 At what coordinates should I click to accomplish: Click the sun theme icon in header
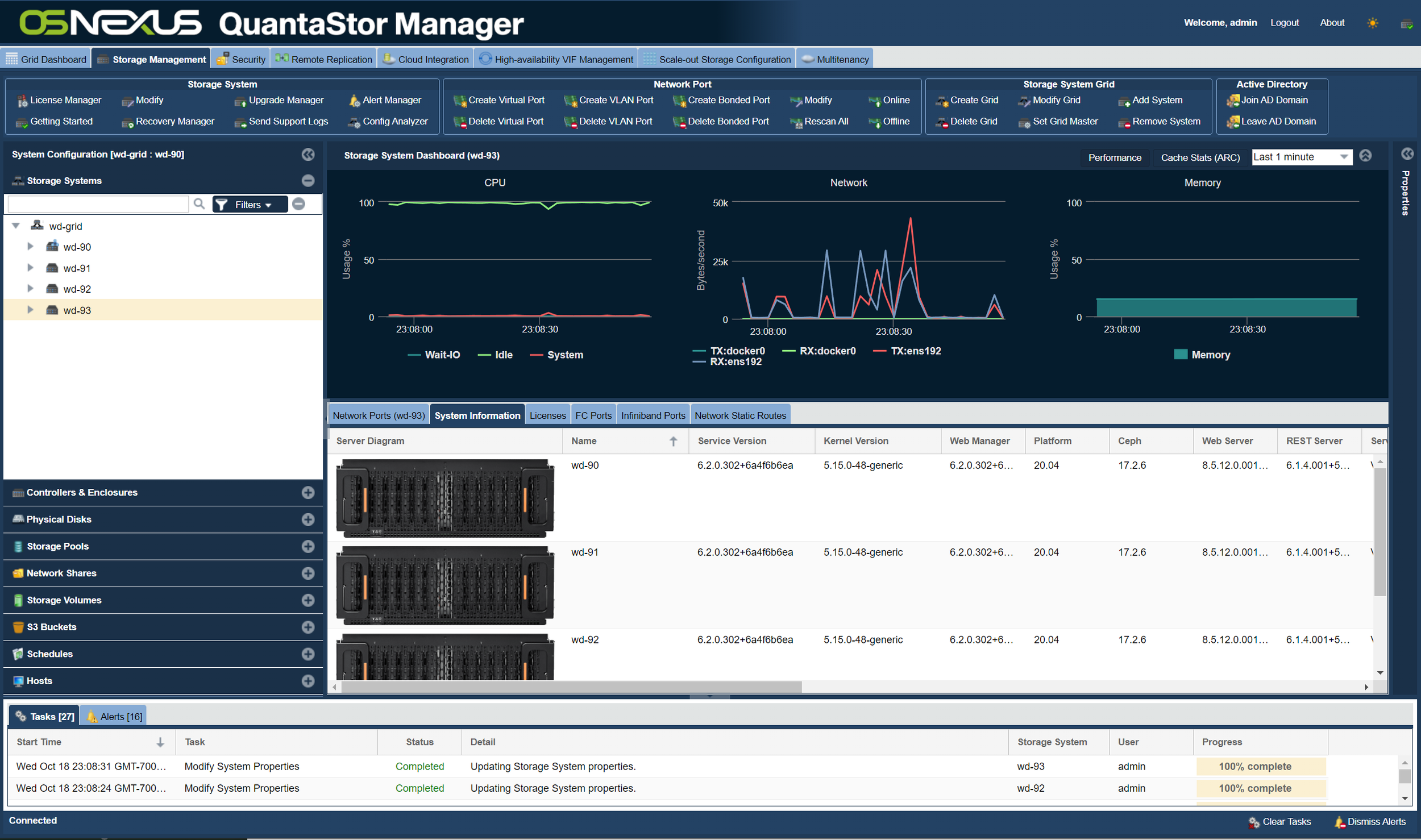(x=1372, y=23)
